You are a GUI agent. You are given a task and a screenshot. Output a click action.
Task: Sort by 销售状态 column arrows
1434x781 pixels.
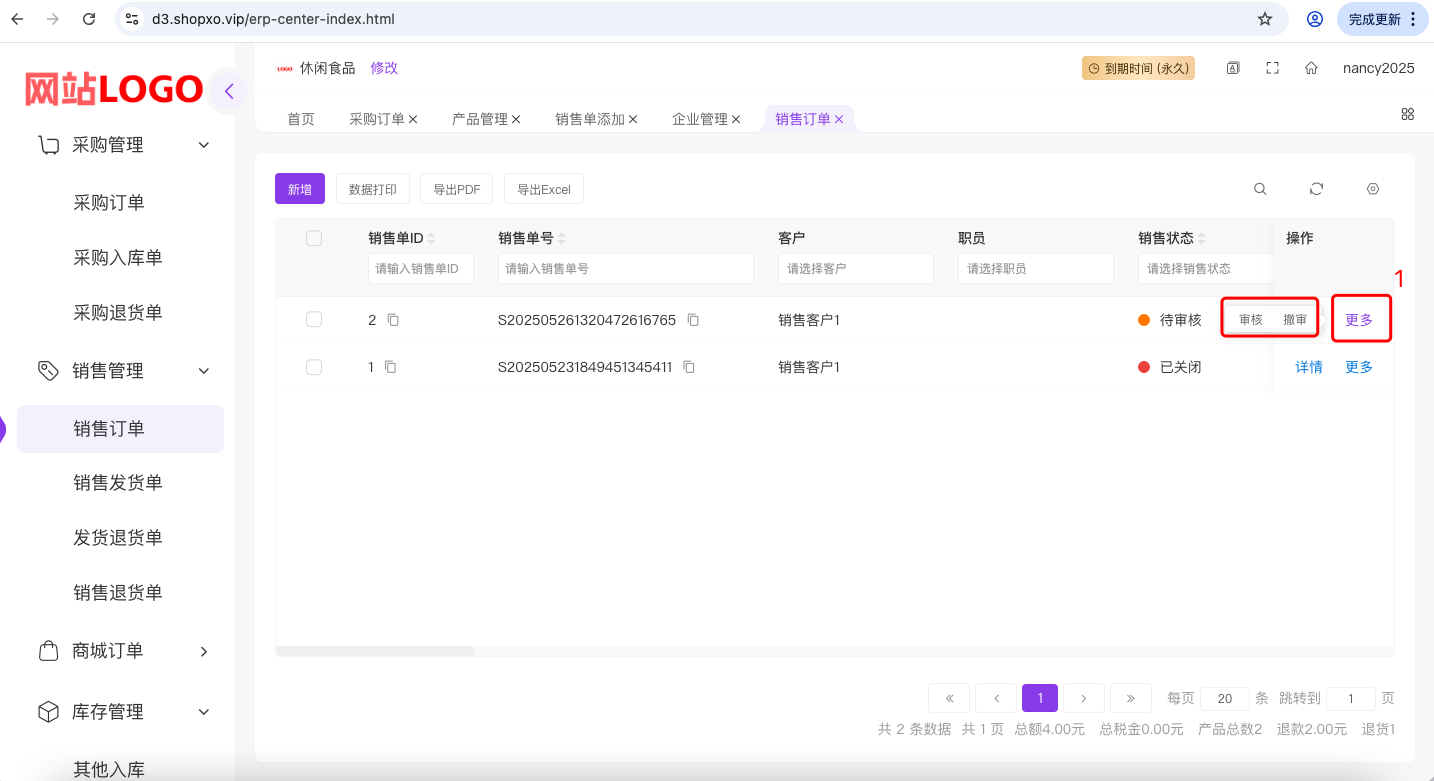(x=1201, y=239)
